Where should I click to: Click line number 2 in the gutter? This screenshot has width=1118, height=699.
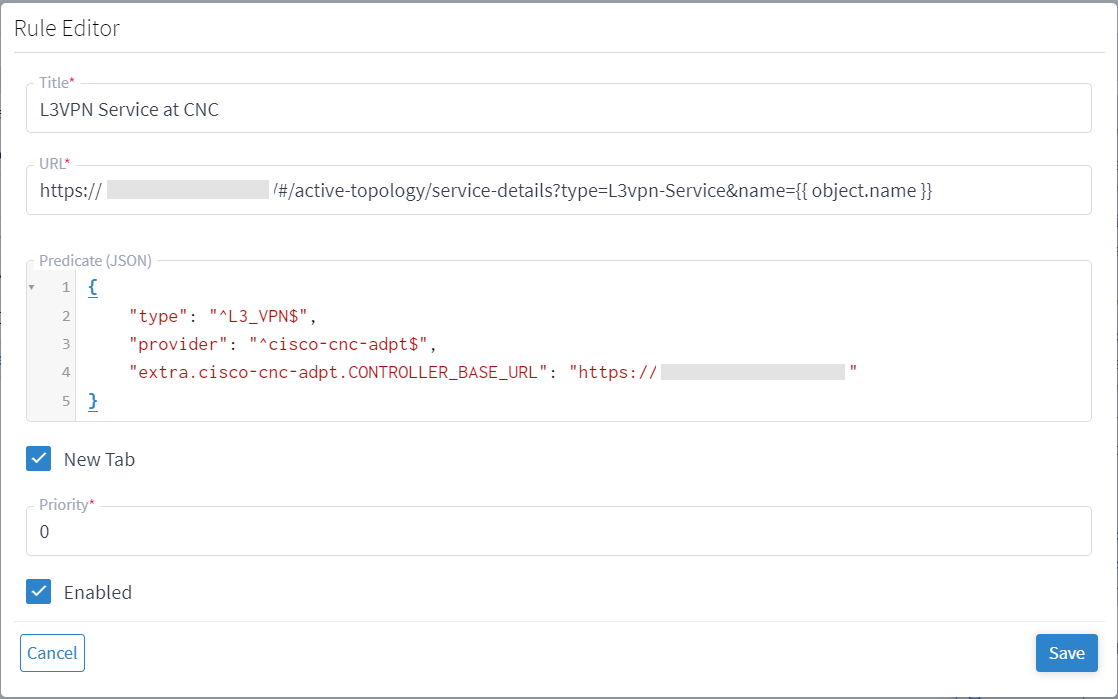point(65,315)
